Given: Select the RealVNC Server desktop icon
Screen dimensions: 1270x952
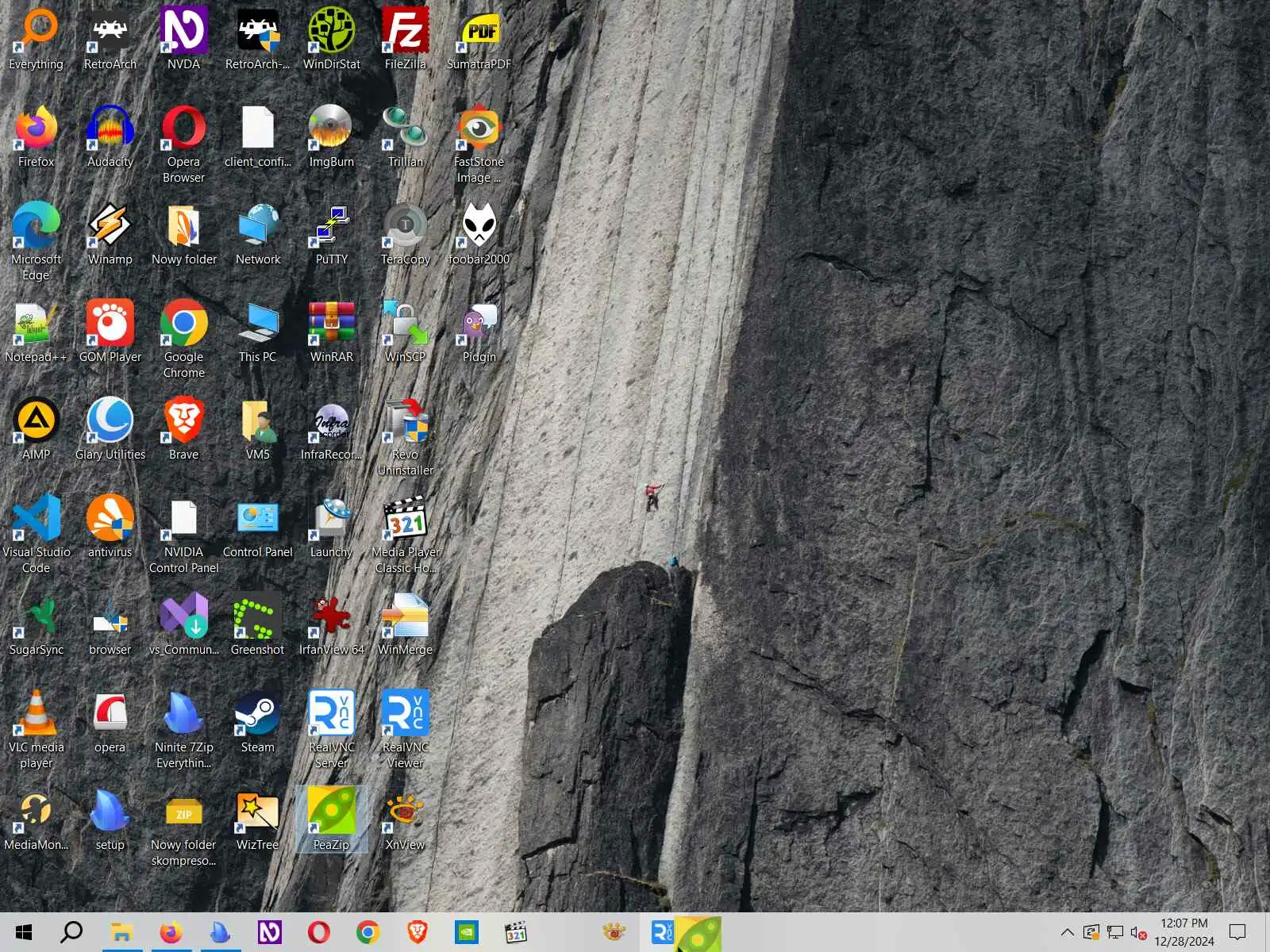Looking at the screenshot, I should (332, 729).
